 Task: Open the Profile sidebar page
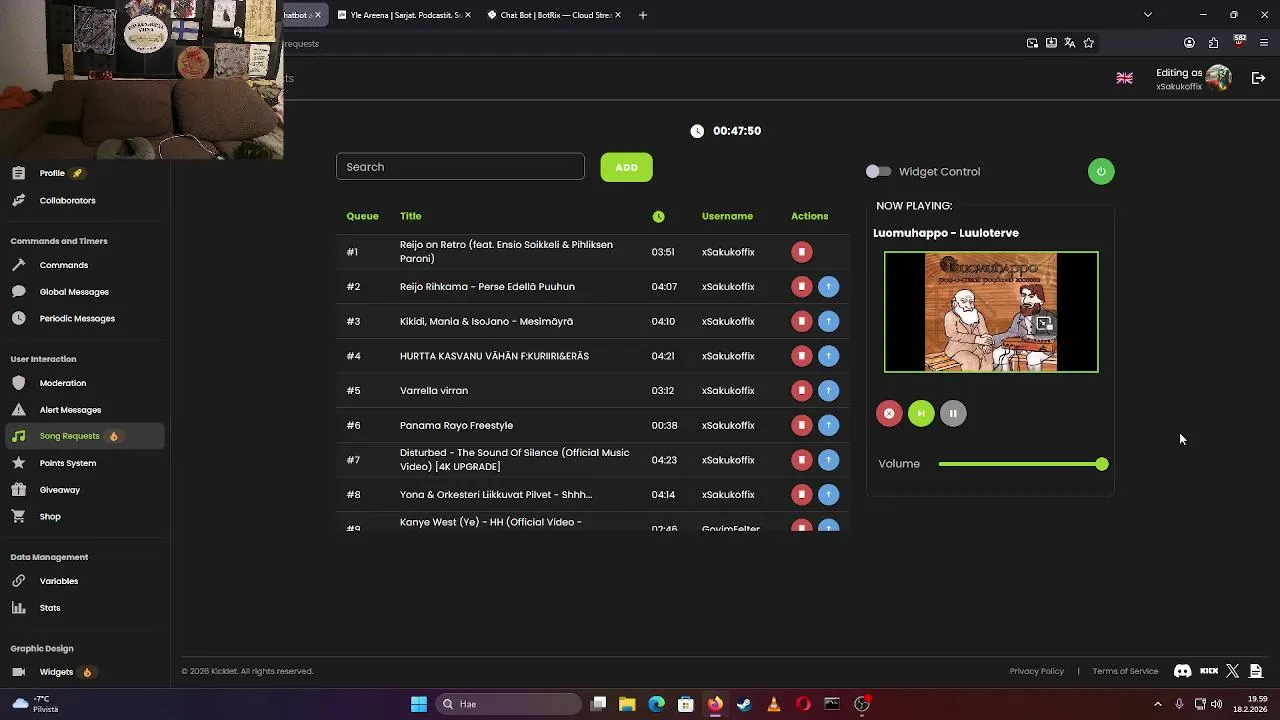click(x=52, y=173)
